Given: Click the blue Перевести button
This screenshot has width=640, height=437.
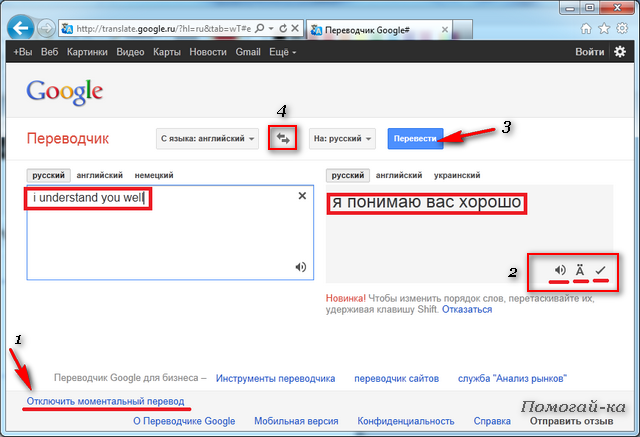Looking at the screenshot, I should (415, 139).
